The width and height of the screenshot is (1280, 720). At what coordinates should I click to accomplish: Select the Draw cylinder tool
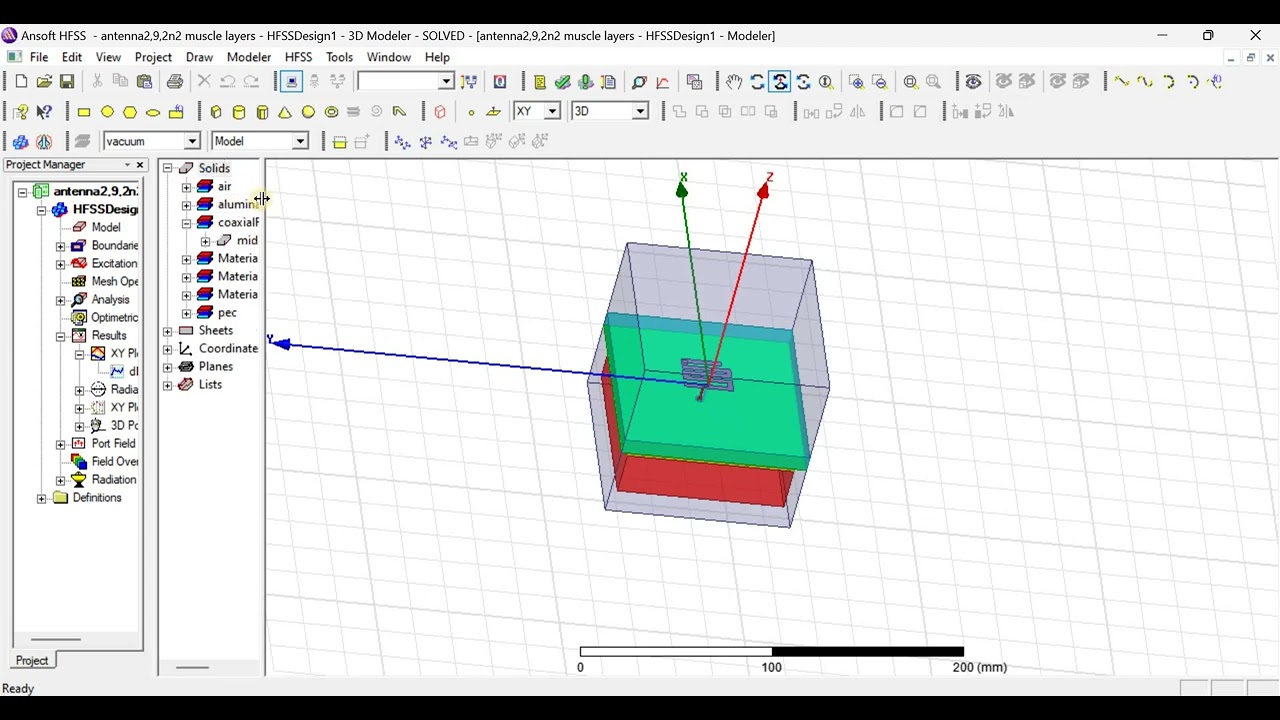(239, 112)
